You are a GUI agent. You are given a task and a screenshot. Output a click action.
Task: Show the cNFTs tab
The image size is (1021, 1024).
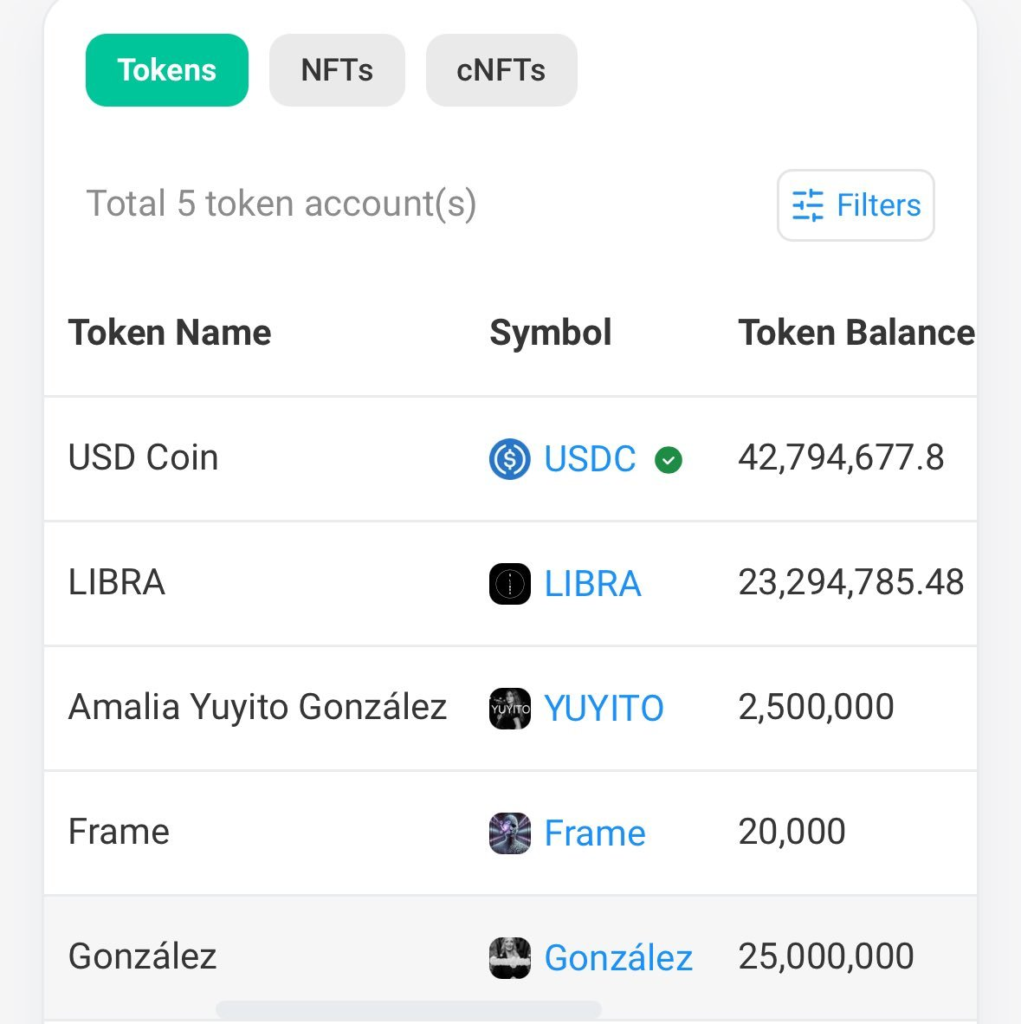[501, 70]
